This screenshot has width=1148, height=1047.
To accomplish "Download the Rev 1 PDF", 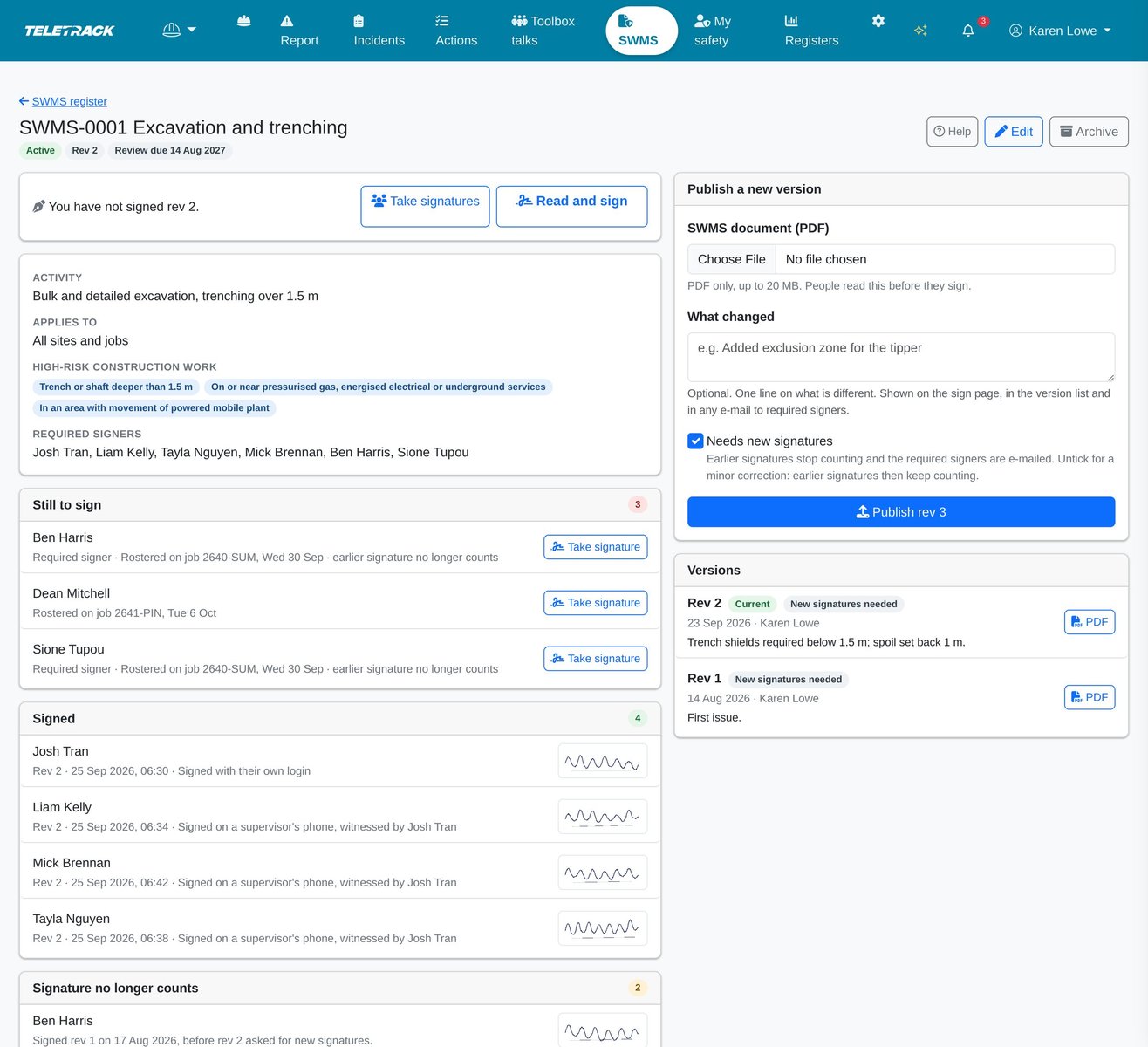I will [x=1090, y=697].
